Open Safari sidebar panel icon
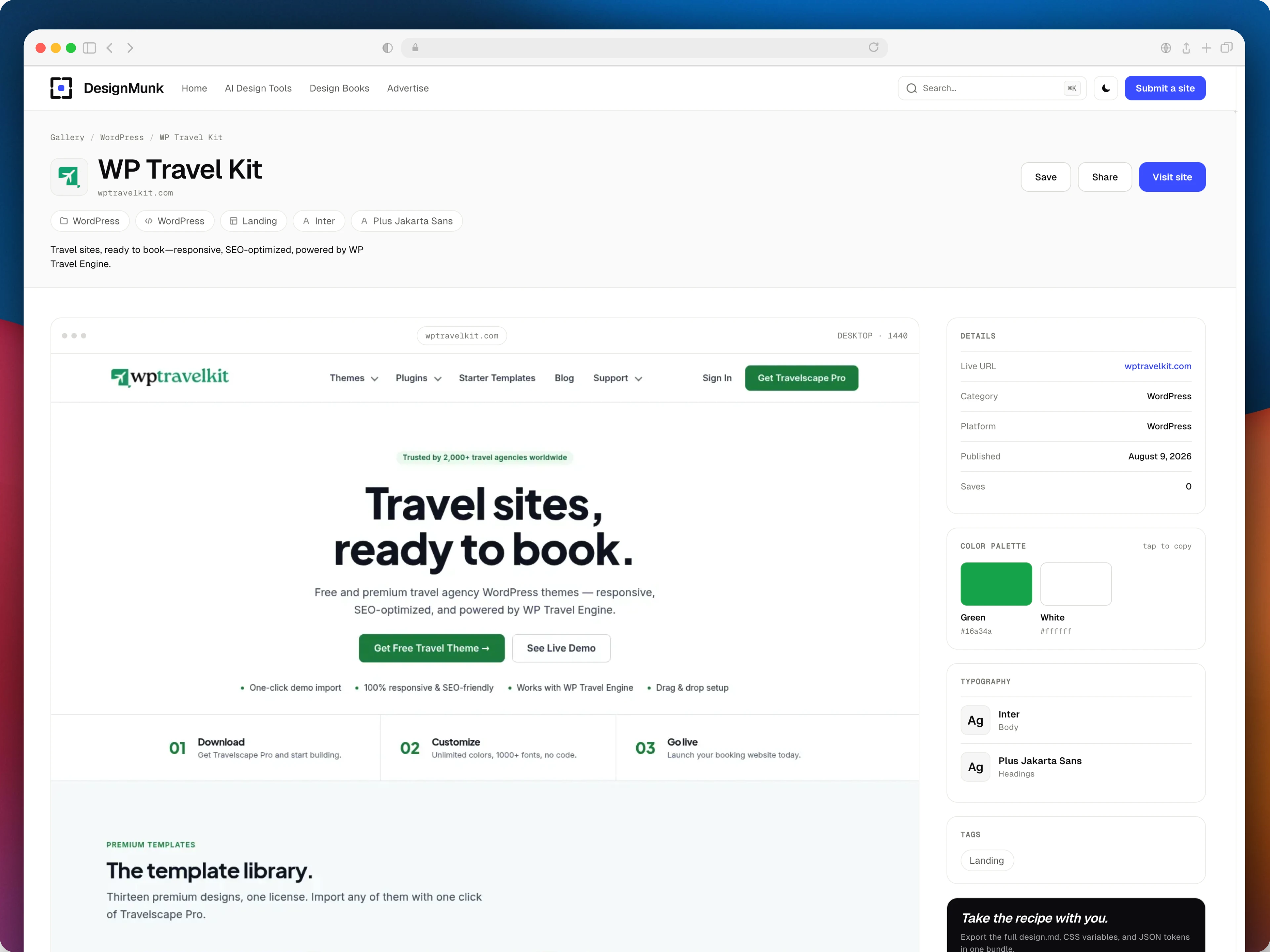 tap(90, 48)
